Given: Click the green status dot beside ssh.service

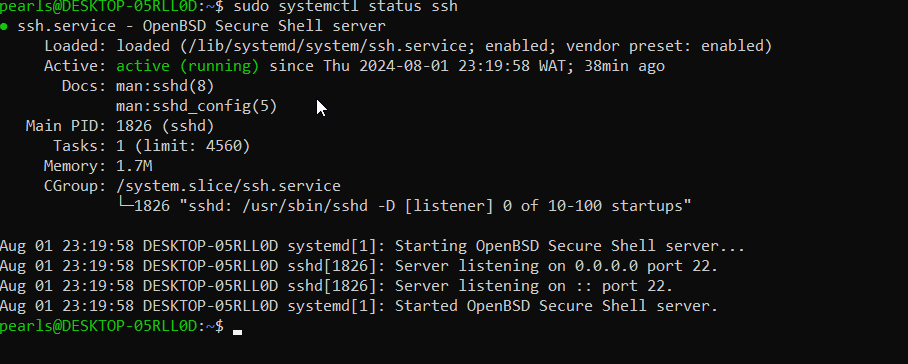Looking at the screenshot, I should [4, 27].
